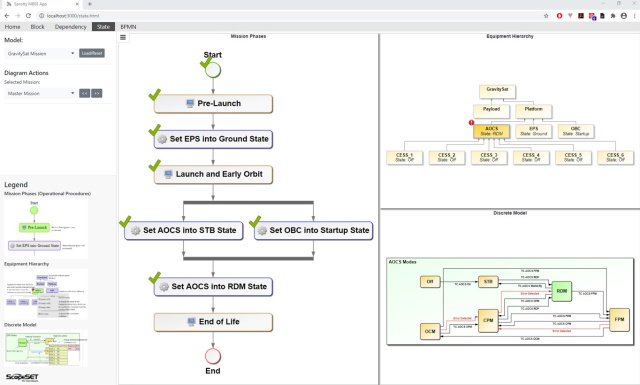Click the CPM state in AOCS Modes
The height and width of the screenshot is (385, 640).
[x=488, y=320]
